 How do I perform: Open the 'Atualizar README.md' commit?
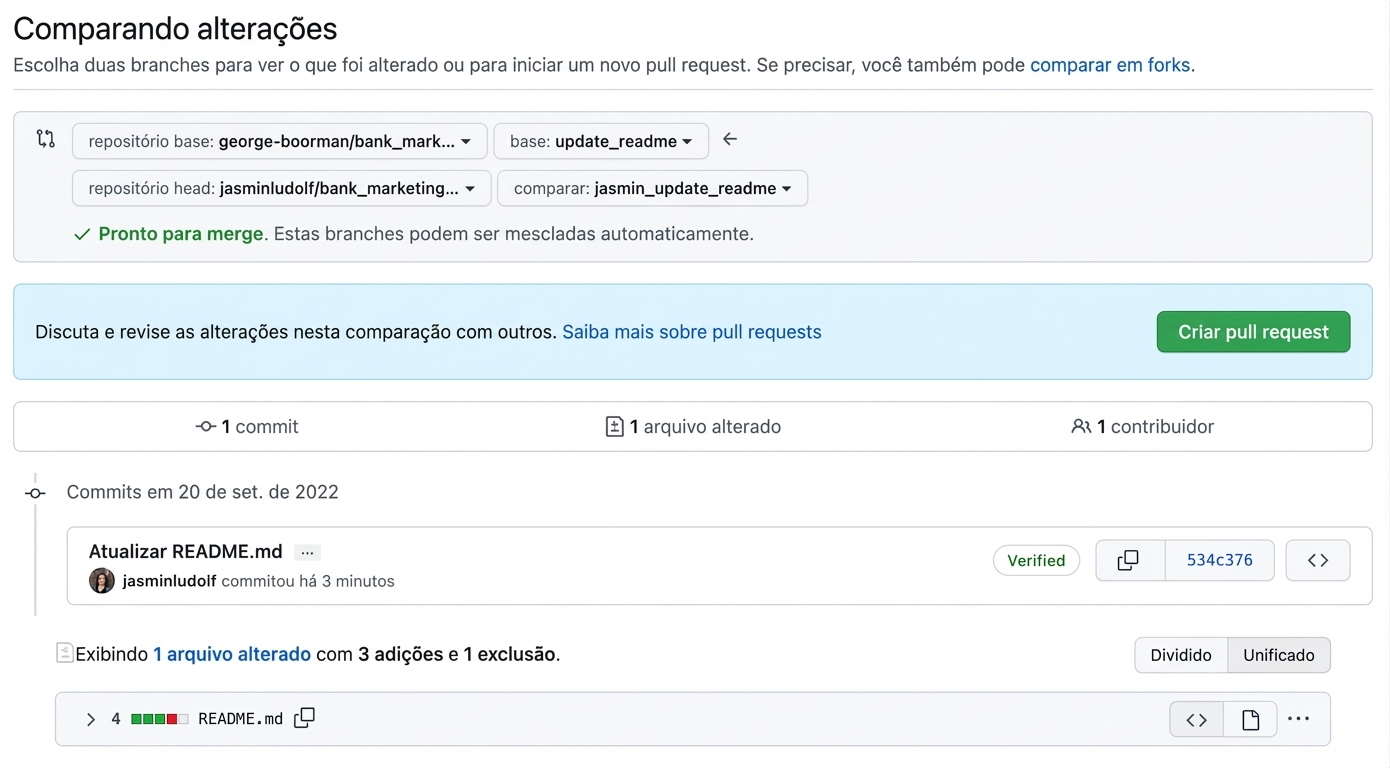click(x=186, y=551)
